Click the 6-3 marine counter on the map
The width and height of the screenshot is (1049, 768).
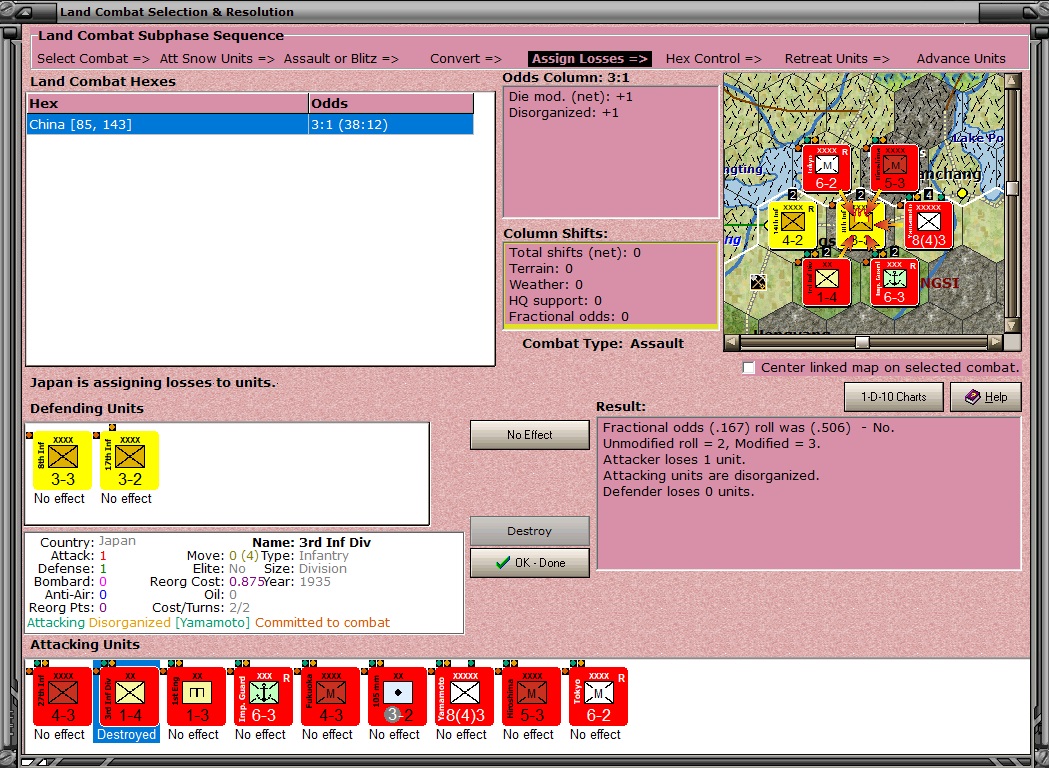point(894,283)
